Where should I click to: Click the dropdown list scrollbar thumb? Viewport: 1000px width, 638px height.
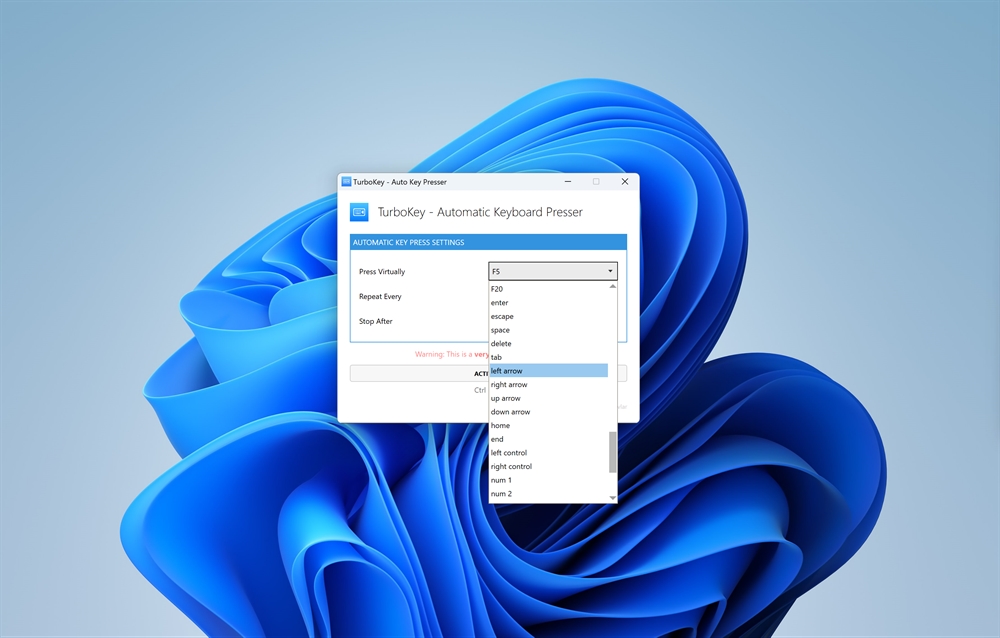coord(613,452)
